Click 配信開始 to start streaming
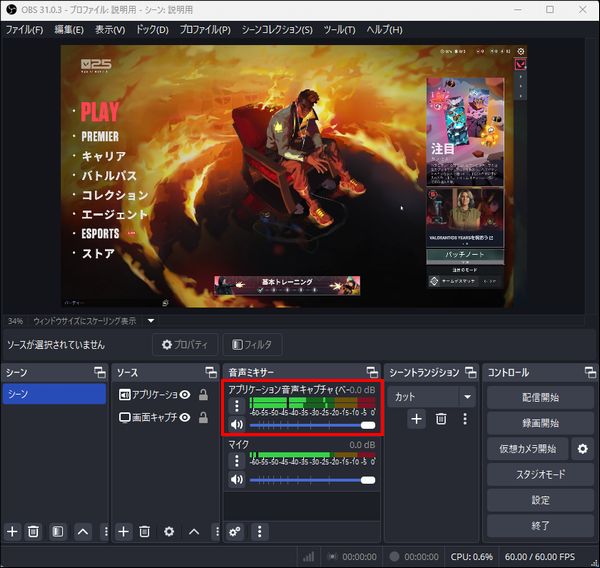The image size is (600, 568). [x=540, y=398]
